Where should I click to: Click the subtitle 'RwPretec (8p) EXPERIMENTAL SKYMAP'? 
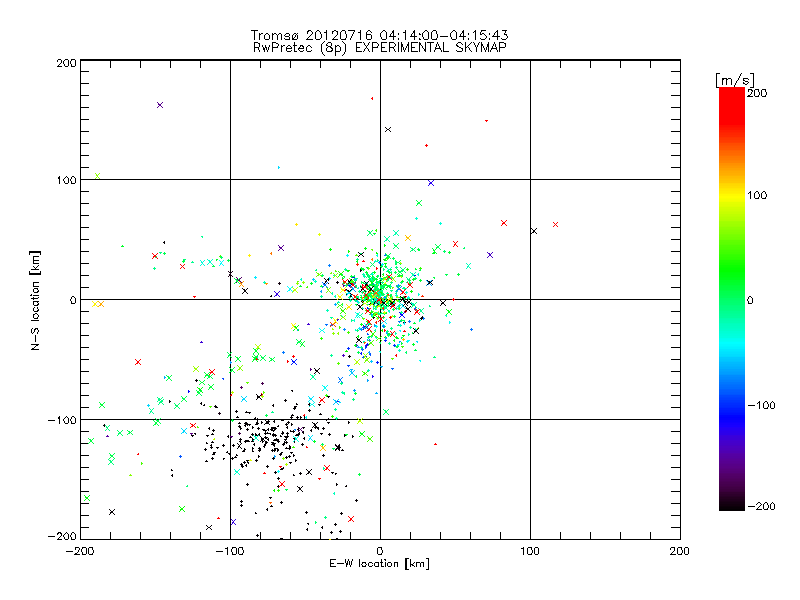380,48
